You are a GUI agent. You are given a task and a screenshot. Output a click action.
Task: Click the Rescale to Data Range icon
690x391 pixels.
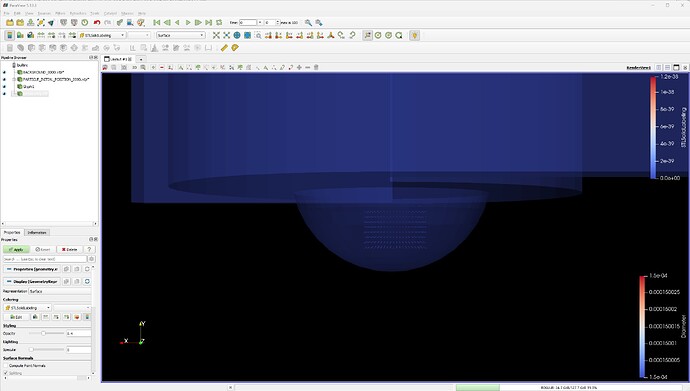coord(41,35)
